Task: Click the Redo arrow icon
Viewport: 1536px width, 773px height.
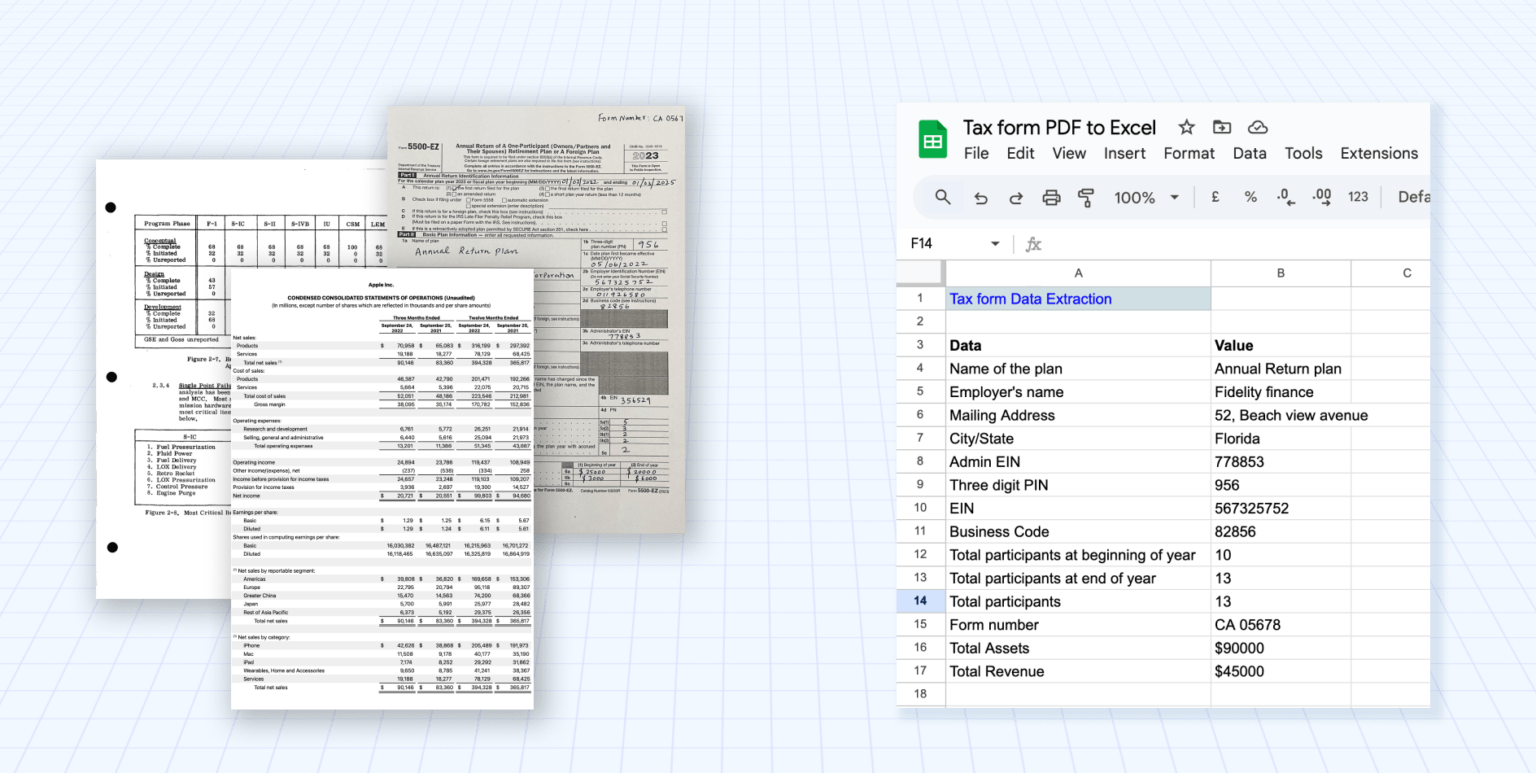Action: tap(1018, 197)
